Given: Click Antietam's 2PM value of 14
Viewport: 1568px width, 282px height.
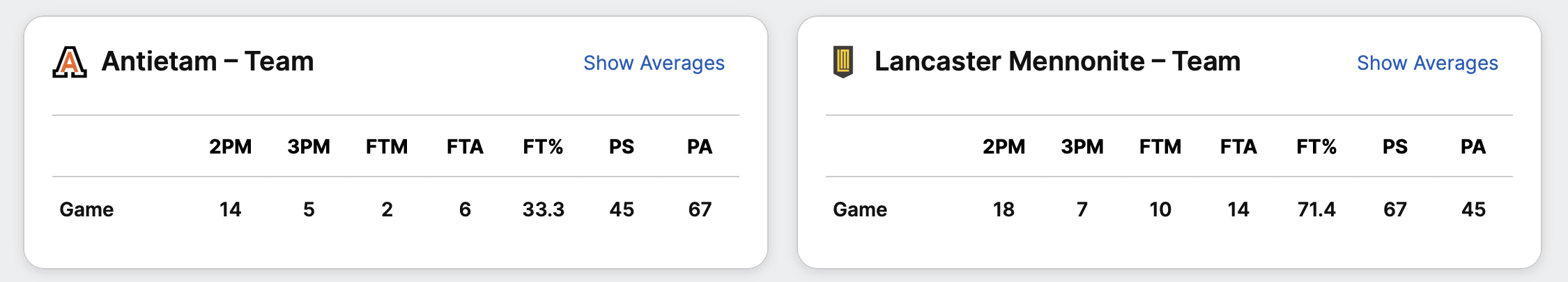Looking at the screenshot, I should (x=231, y=209).
